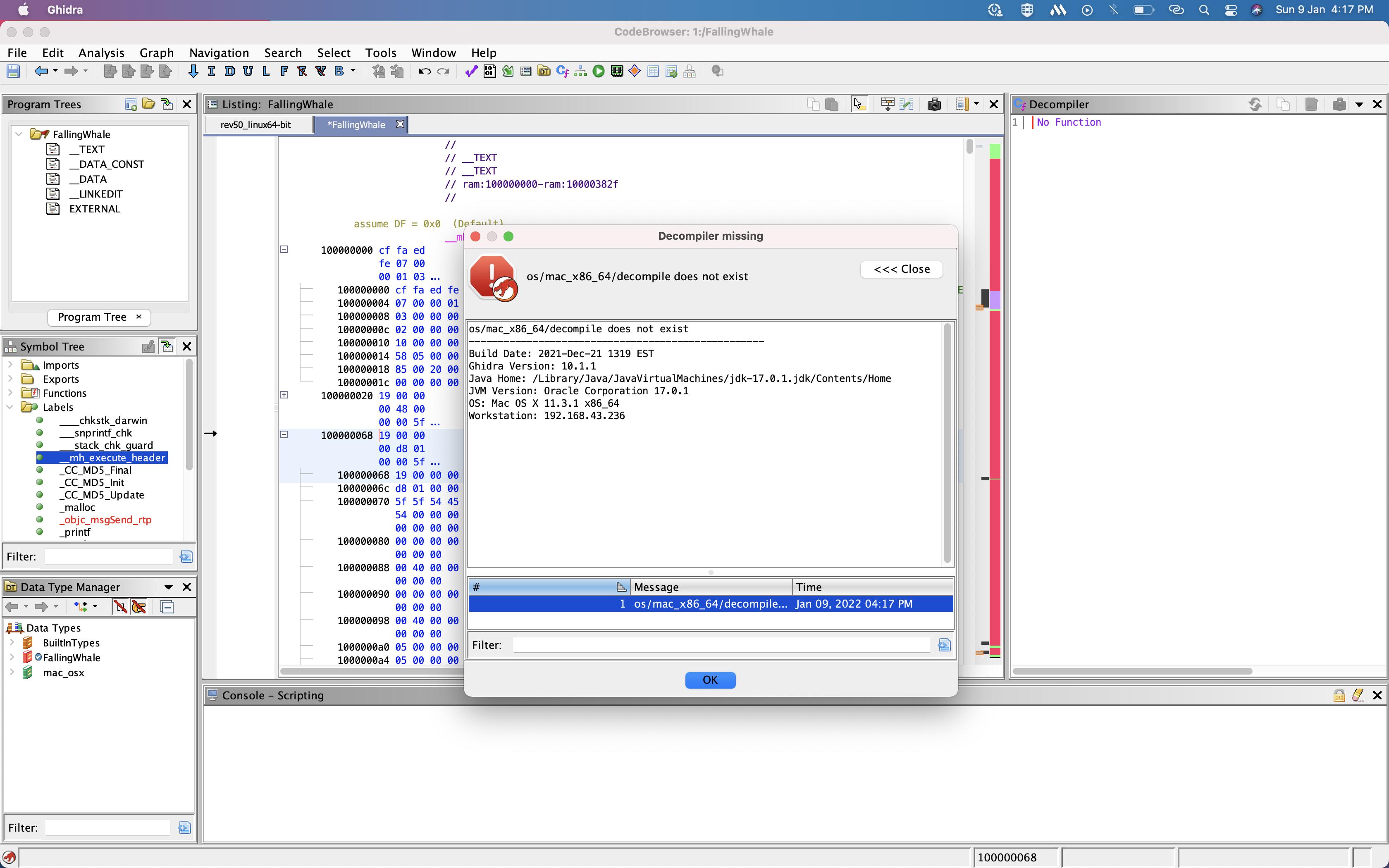
Task: Click the Display Decompiler Cf toolbar icon
Action: 562,71
